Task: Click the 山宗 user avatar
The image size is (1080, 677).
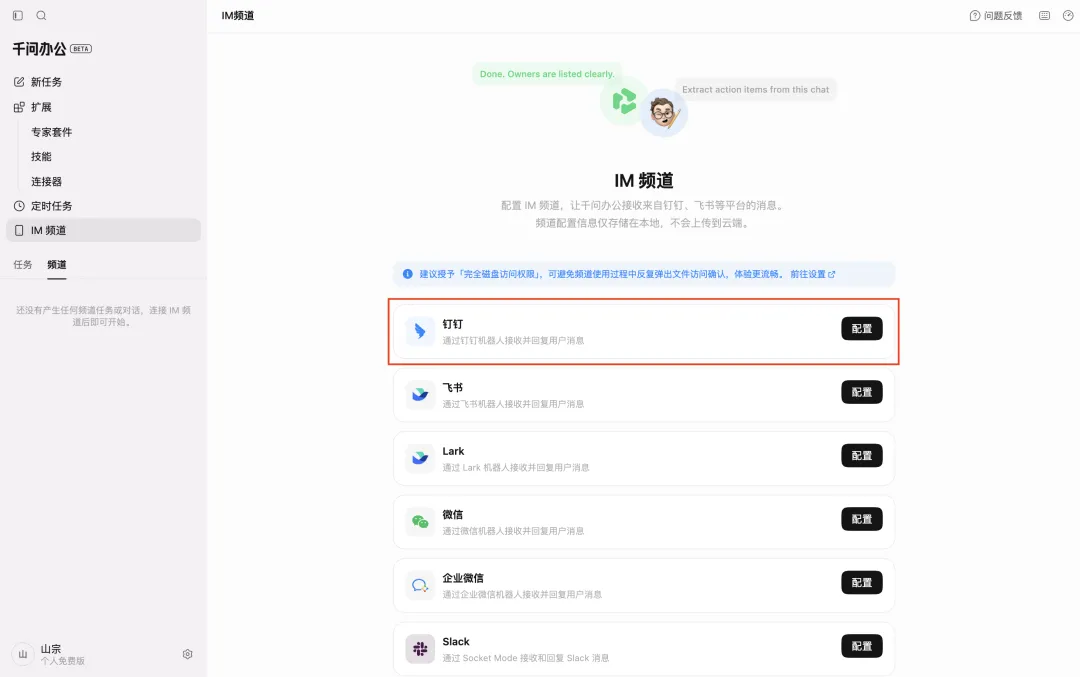Action: click(x=23, y=654)
